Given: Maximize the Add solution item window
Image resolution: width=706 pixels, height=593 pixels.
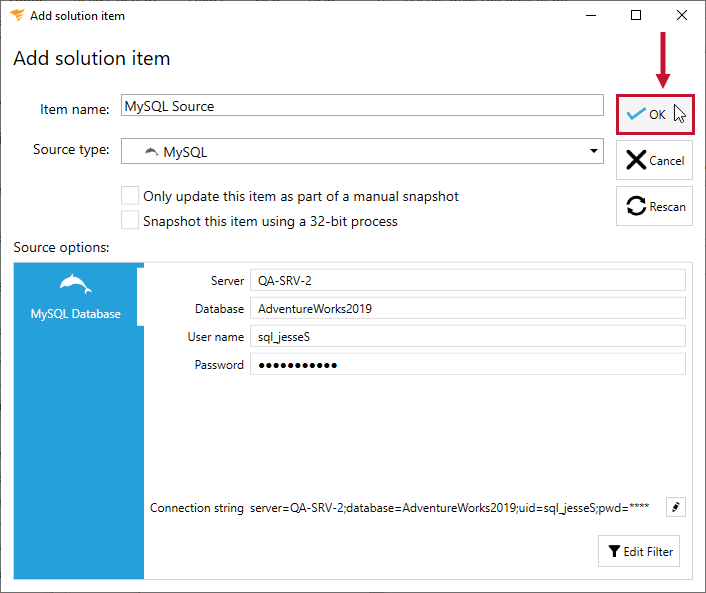Looking at the screenshot, I should 636,15.
